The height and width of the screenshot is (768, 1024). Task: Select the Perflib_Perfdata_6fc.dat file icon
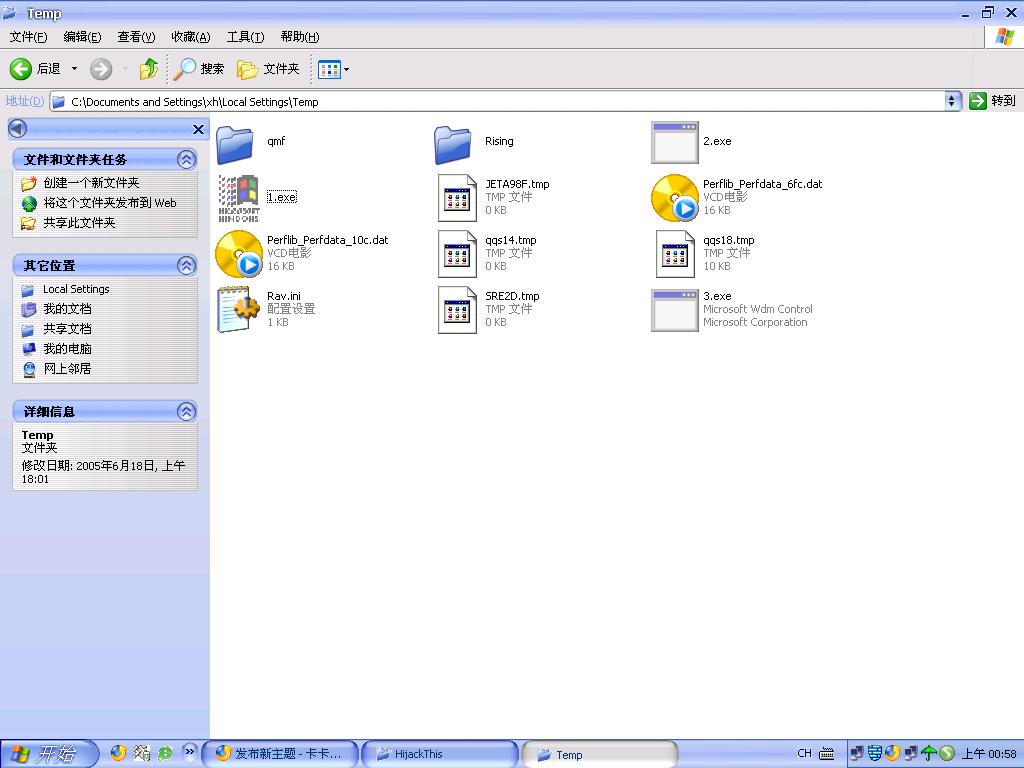tap(674, 197)
